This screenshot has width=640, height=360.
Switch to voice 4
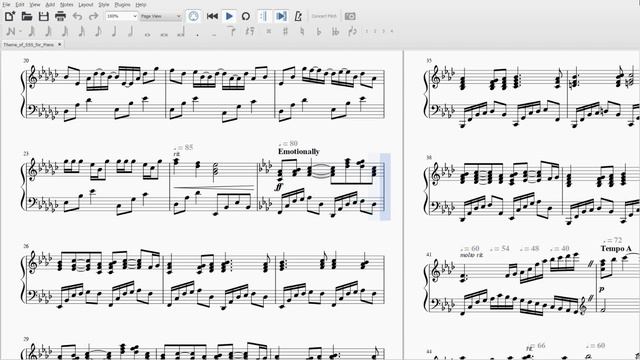(x=392, y=31)
